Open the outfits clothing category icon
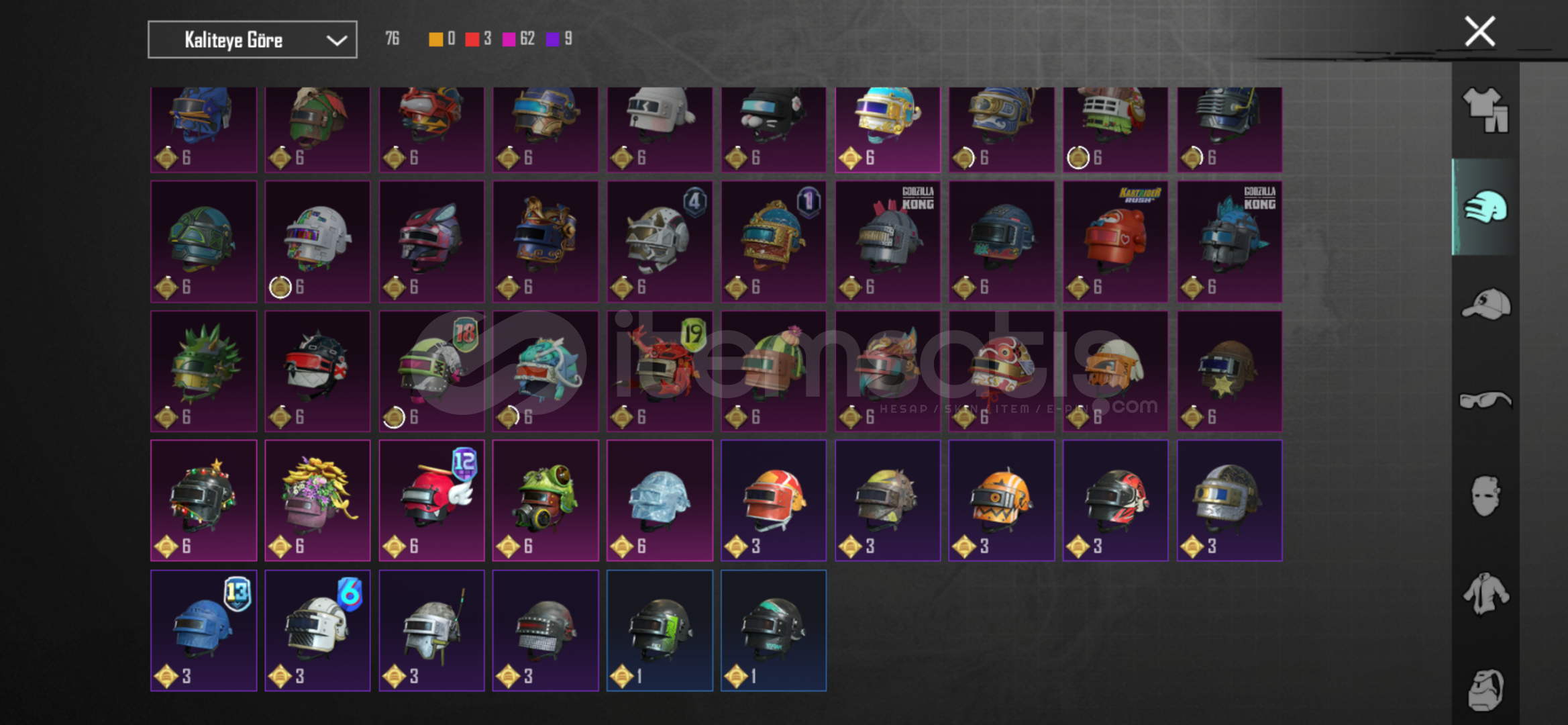Viewport: 1568px width, 725px height. (1485, 110)
